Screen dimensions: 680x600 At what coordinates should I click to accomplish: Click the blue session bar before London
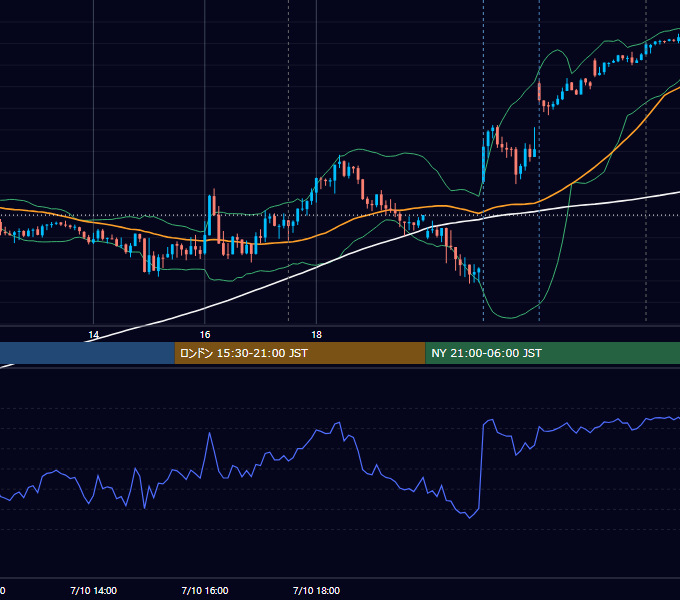[x=87, y=353]
